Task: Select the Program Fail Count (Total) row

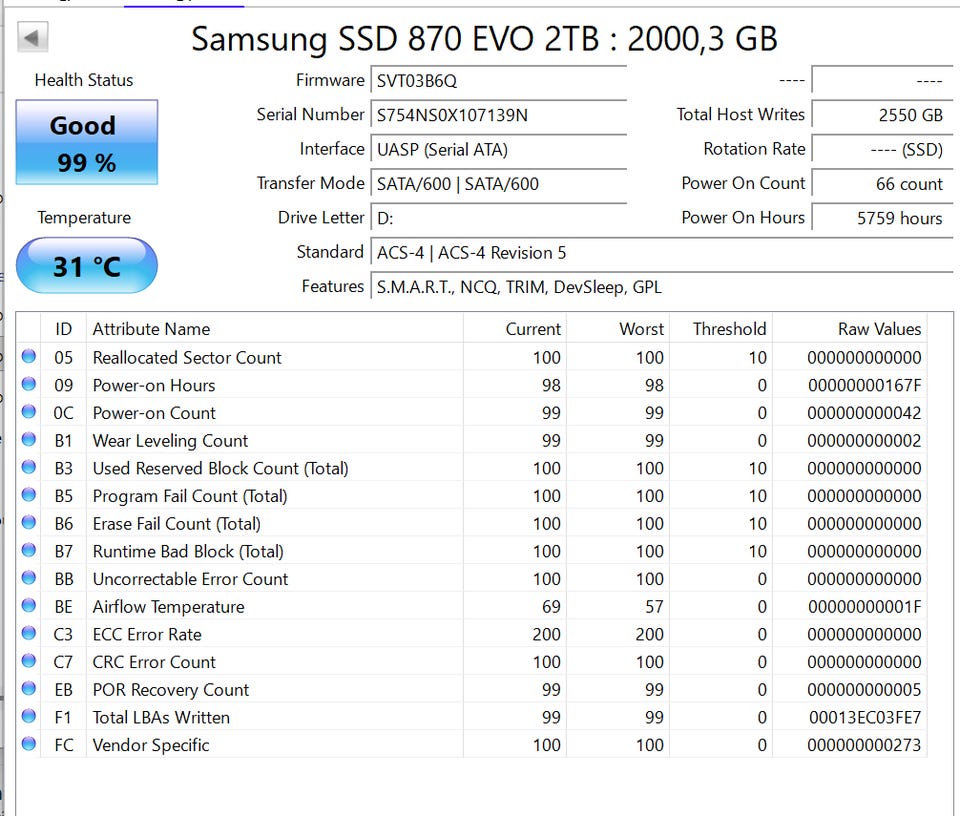Action: point(471,495)
